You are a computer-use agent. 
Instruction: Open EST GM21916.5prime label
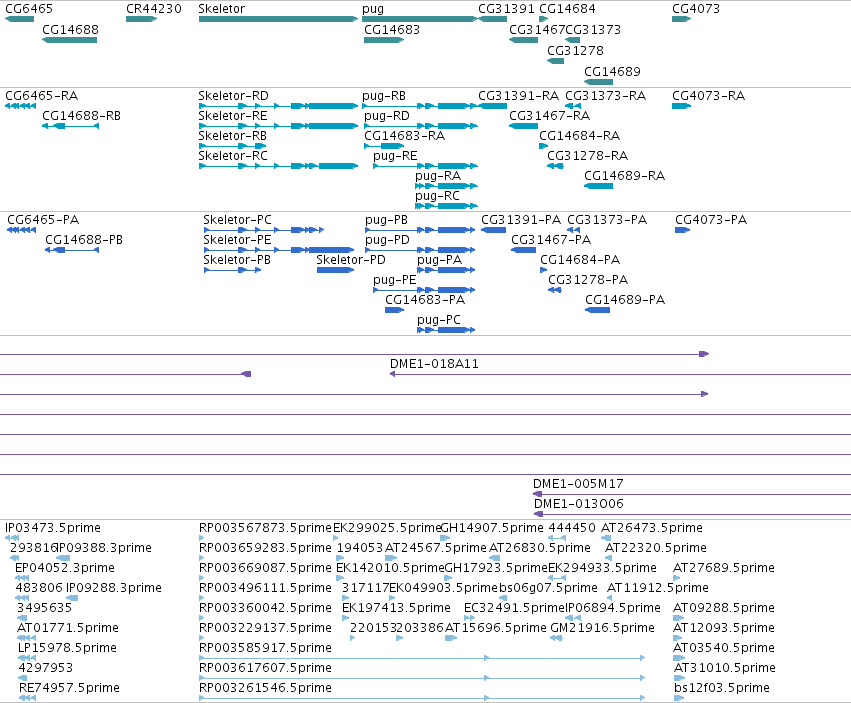point(602,628)
